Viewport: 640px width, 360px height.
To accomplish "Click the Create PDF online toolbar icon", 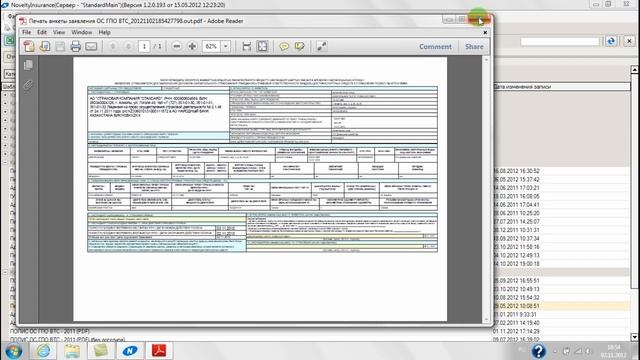I will (x=29, y=46).
